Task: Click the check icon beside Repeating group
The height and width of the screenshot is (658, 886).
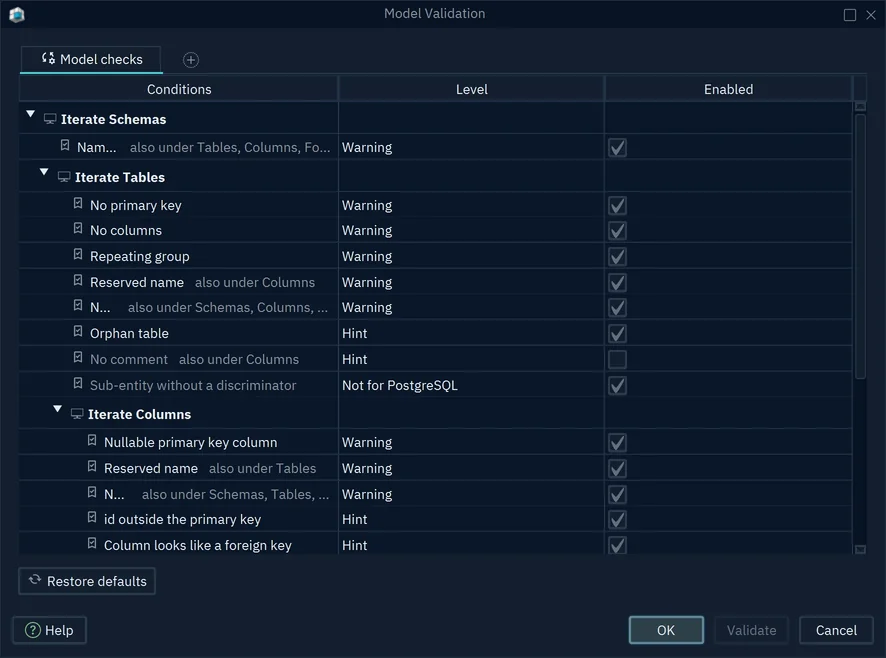Action: coord(78,255)
